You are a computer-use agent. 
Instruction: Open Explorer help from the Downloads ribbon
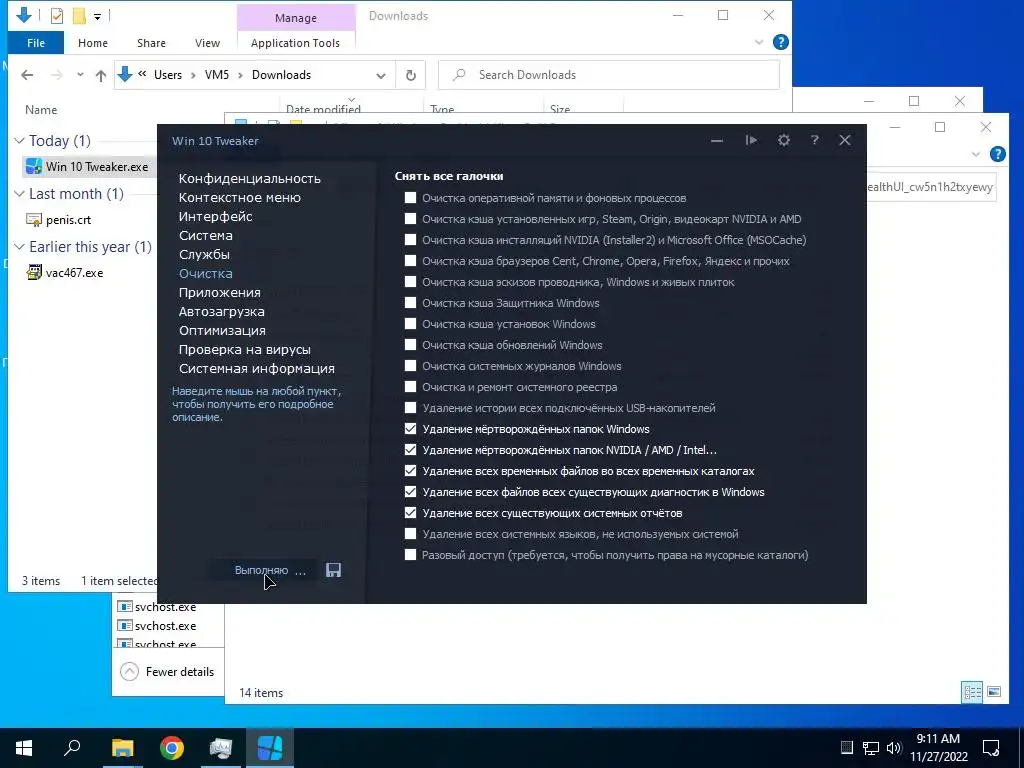pos(780,42)
